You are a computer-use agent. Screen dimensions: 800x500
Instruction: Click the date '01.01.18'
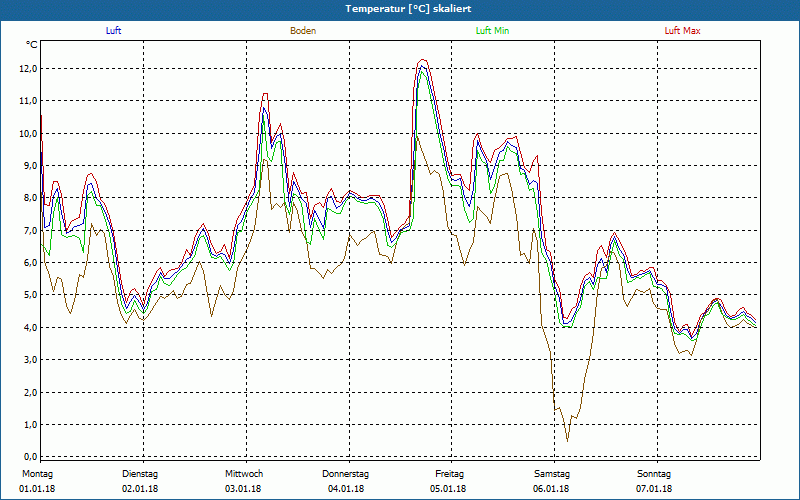point(37,489)
